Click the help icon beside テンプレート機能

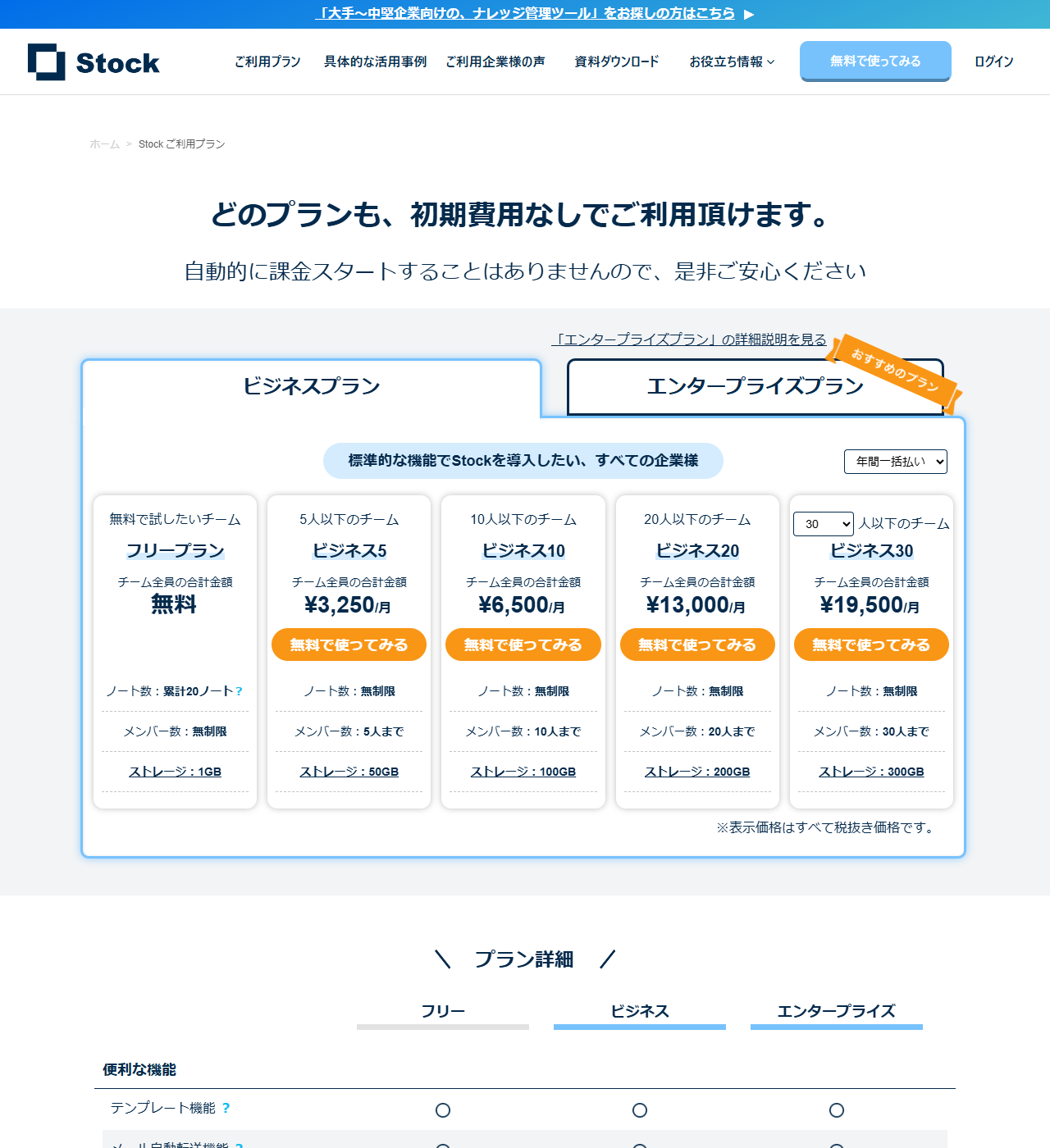(x=226, y=1108)
